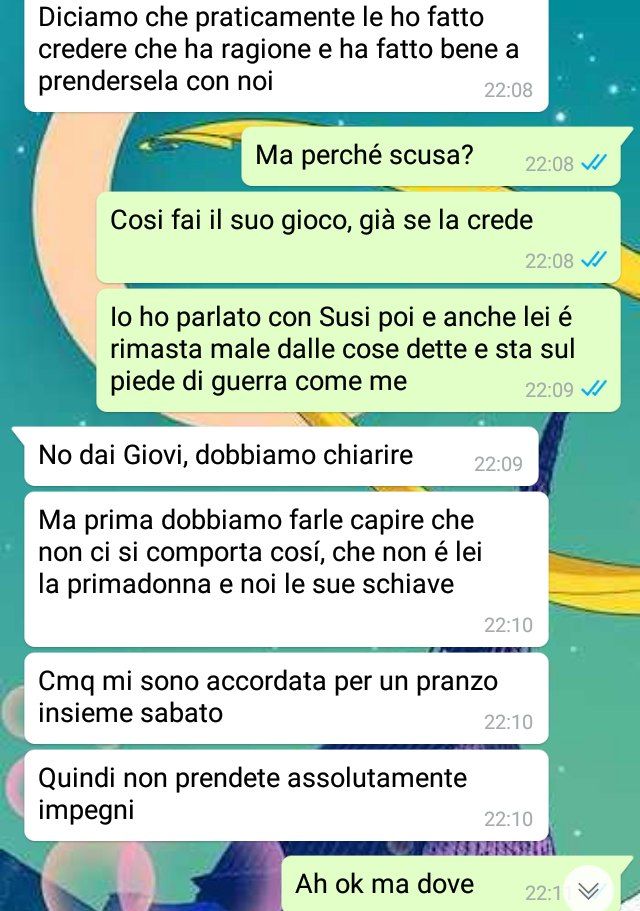Screen dimensions: 640x911
Task: Tap message 'Quindi non prendete assolutamente impegni'
Action: 286,795
